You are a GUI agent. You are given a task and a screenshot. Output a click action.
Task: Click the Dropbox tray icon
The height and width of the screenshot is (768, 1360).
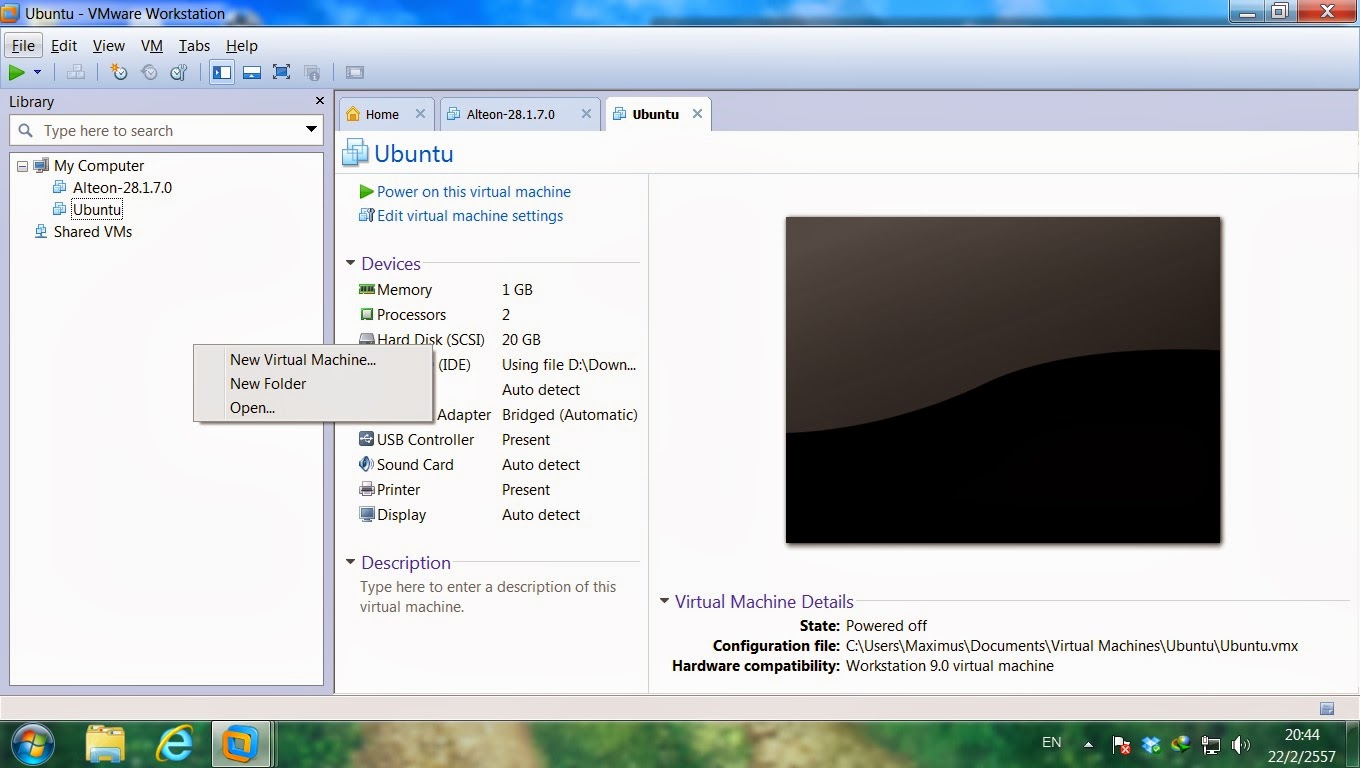click(1152, 745)
